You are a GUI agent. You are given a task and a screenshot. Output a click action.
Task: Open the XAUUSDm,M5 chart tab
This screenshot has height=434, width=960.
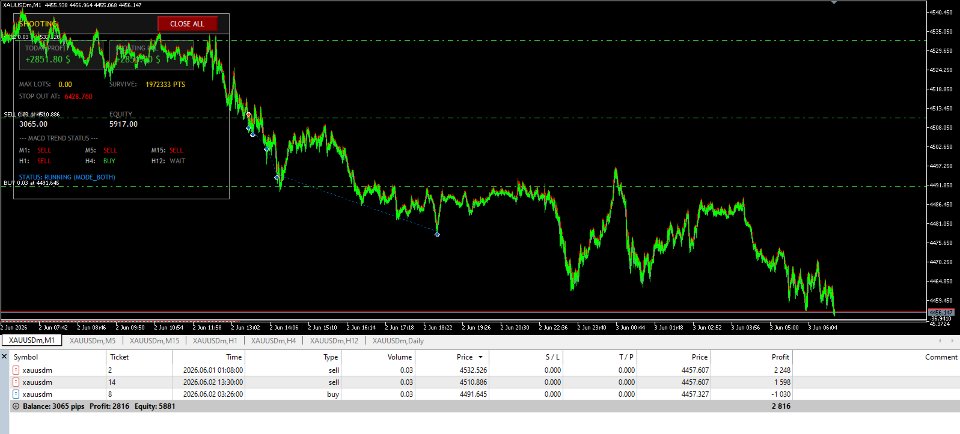(x=92, y=341)
